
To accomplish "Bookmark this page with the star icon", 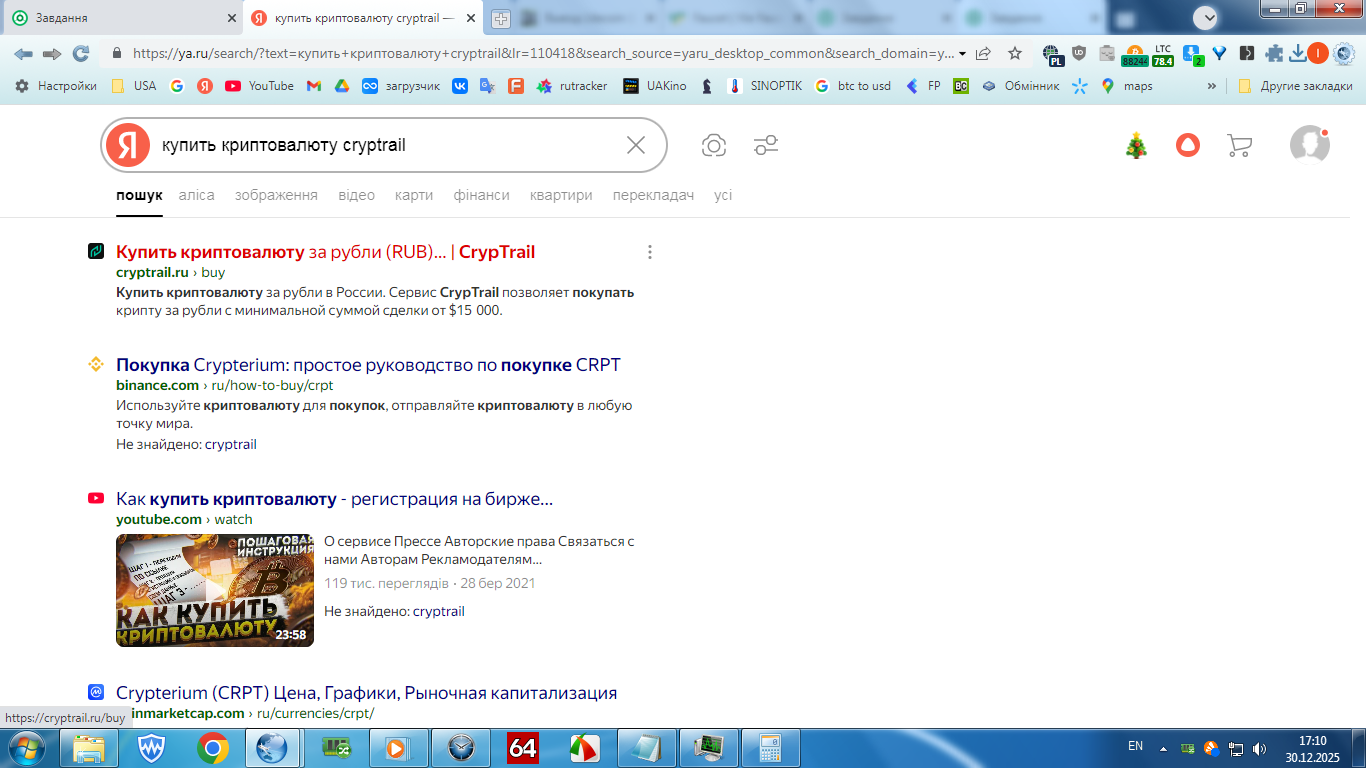I will pyautogui.click(x=1015, y=54).
